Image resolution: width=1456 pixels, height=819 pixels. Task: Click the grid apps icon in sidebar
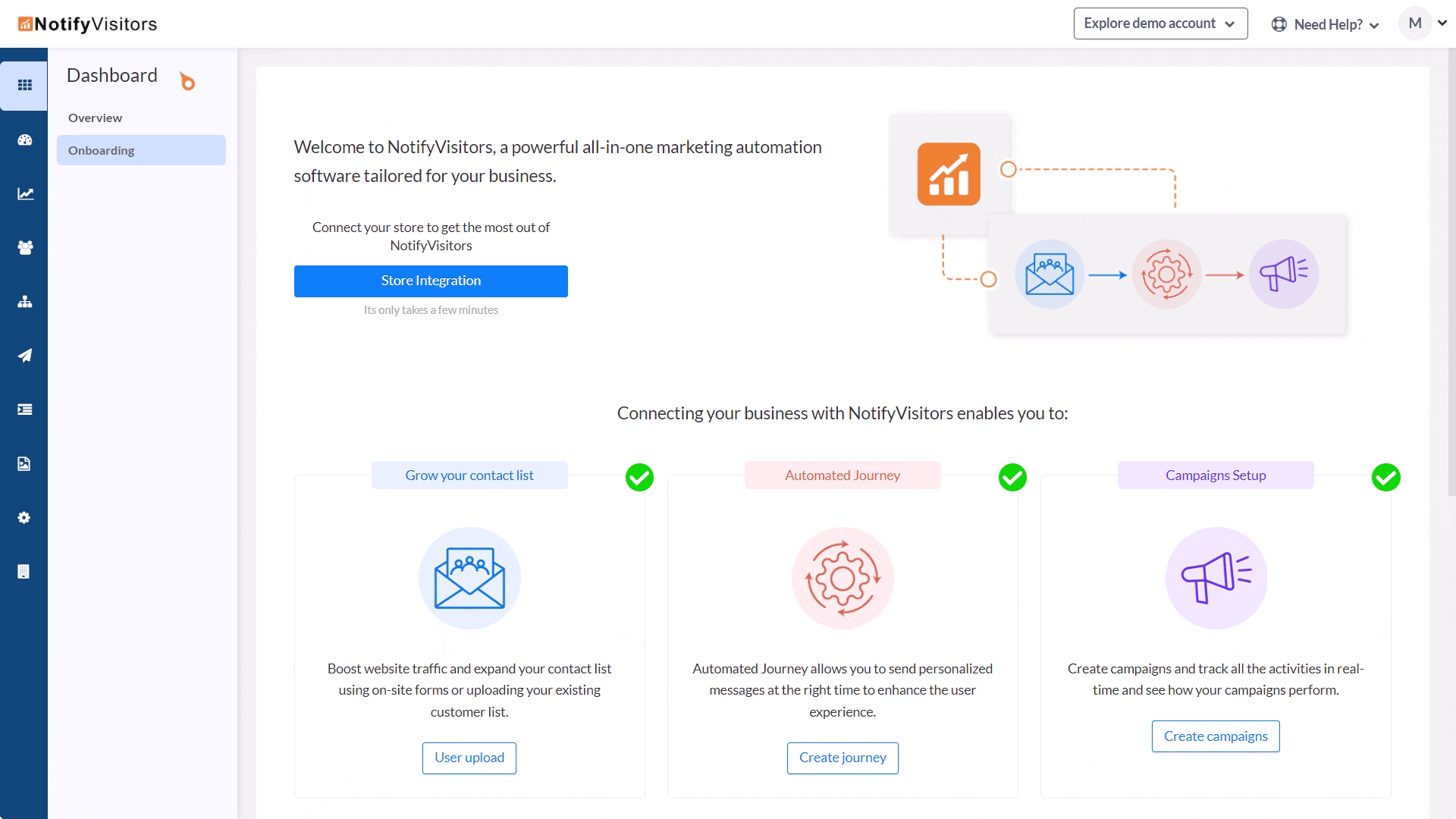coord(24,85)
